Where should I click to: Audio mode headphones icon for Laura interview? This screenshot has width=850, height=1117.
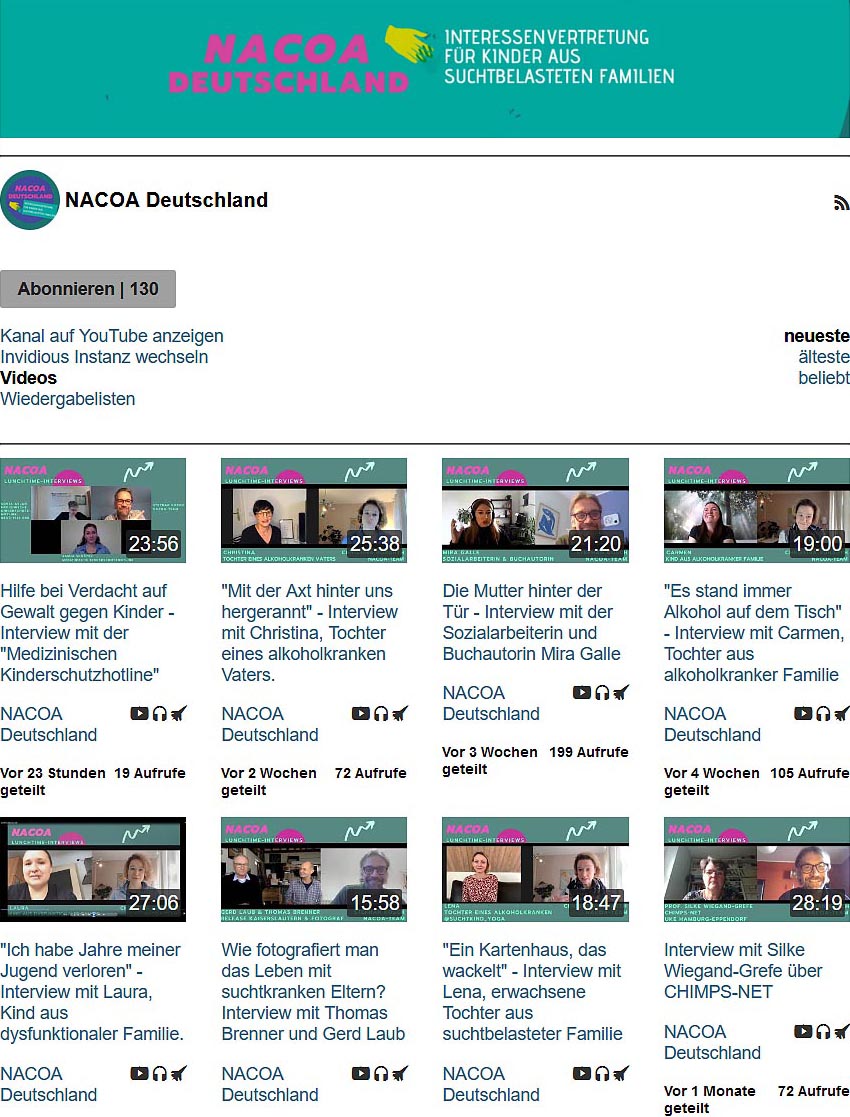coord(160,1073)
